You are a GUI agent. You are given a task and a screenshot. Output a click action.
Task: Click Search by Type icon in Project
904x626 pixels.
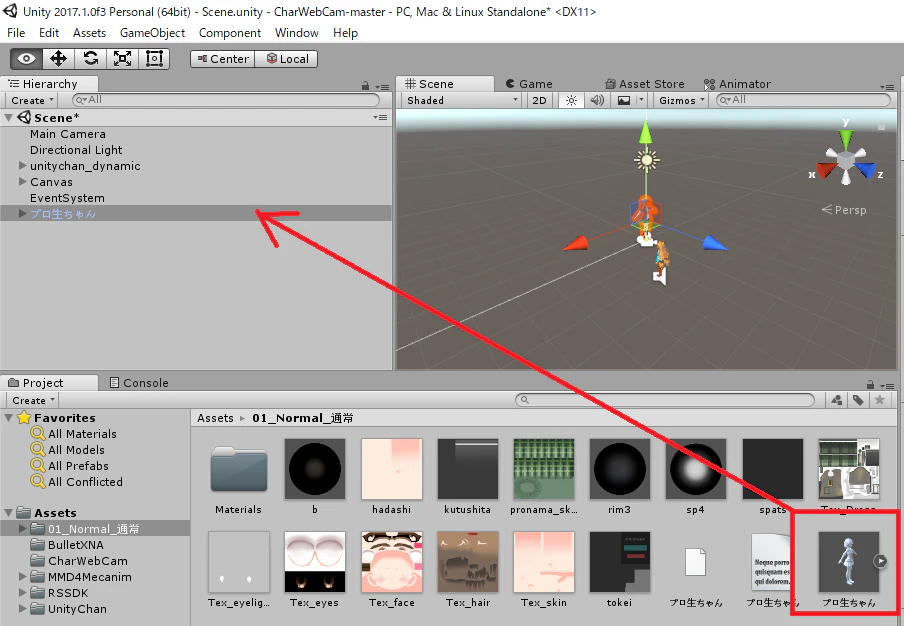(x=837, y=400)
